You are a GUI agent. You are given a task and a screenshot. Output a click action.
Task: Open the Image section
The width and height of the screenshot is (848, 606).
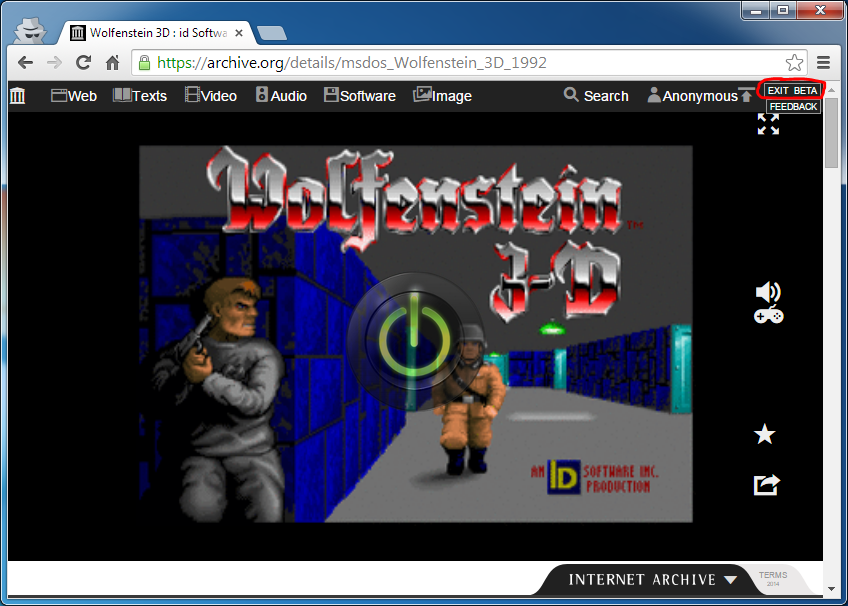click(442, 96)
